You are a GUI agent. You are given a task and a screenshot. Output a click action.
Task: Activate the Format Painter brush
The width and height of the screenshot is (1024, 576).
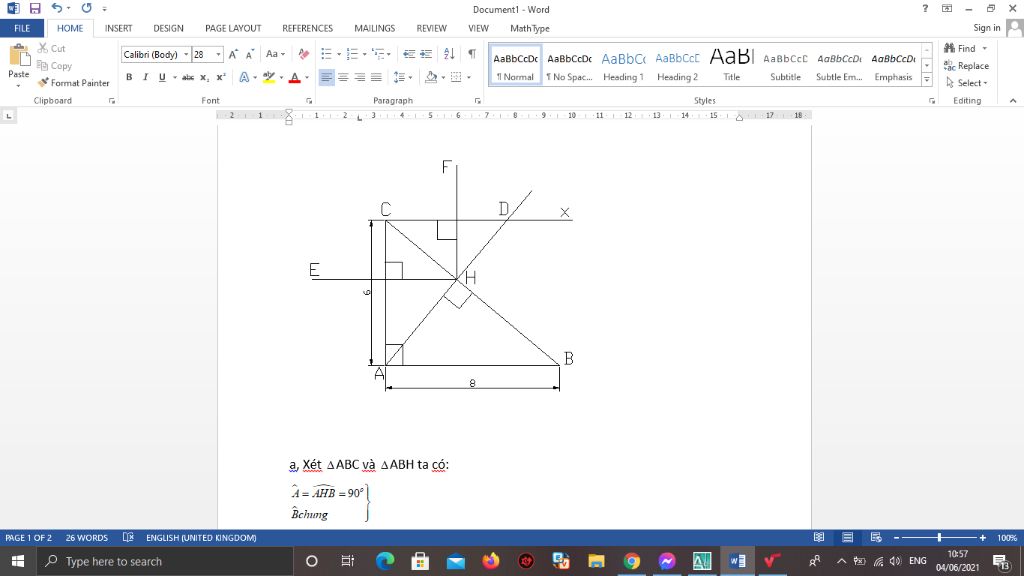[x=73, y=83]
